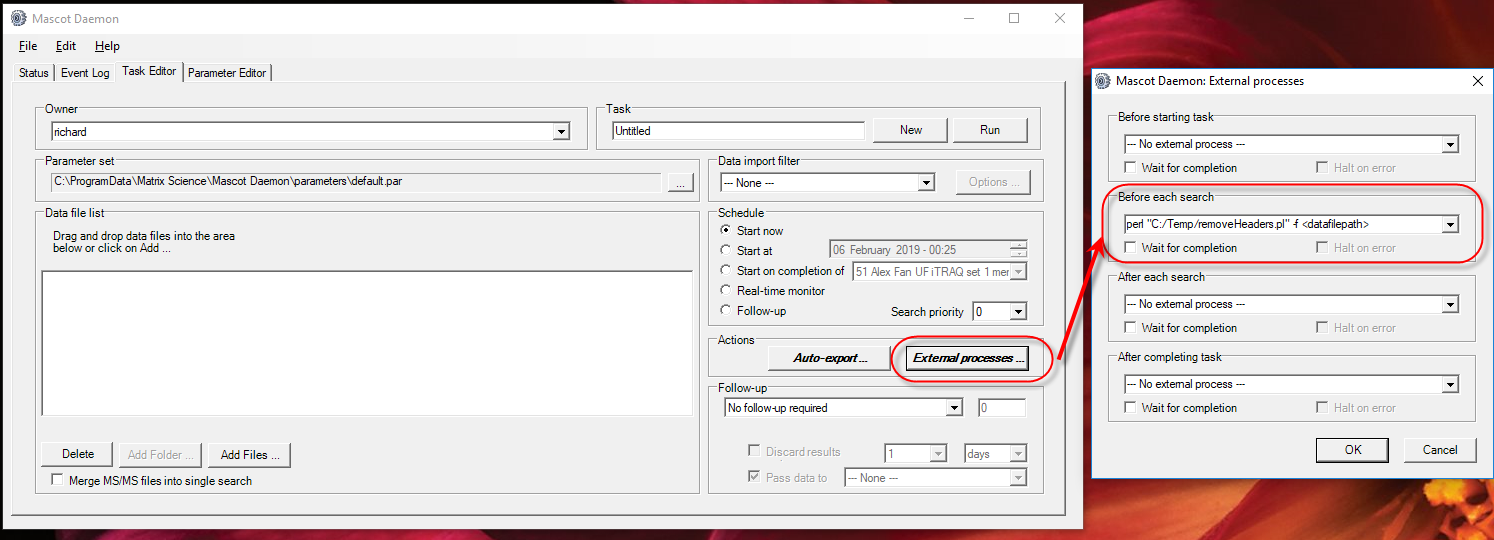The width and height of the screenshot is (1494, 540).
Task: Open the Help menu
Action: 107,46
